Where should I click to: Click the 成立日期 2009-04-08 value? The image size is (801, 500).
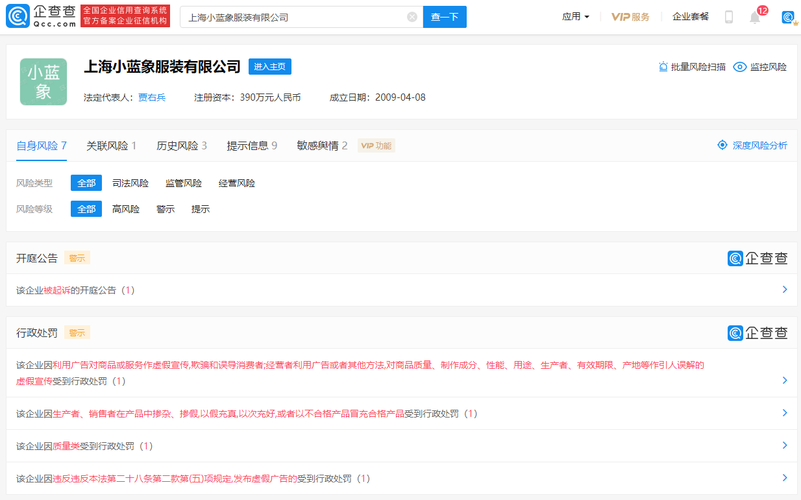pyautogui.click(x=400, y=98)
